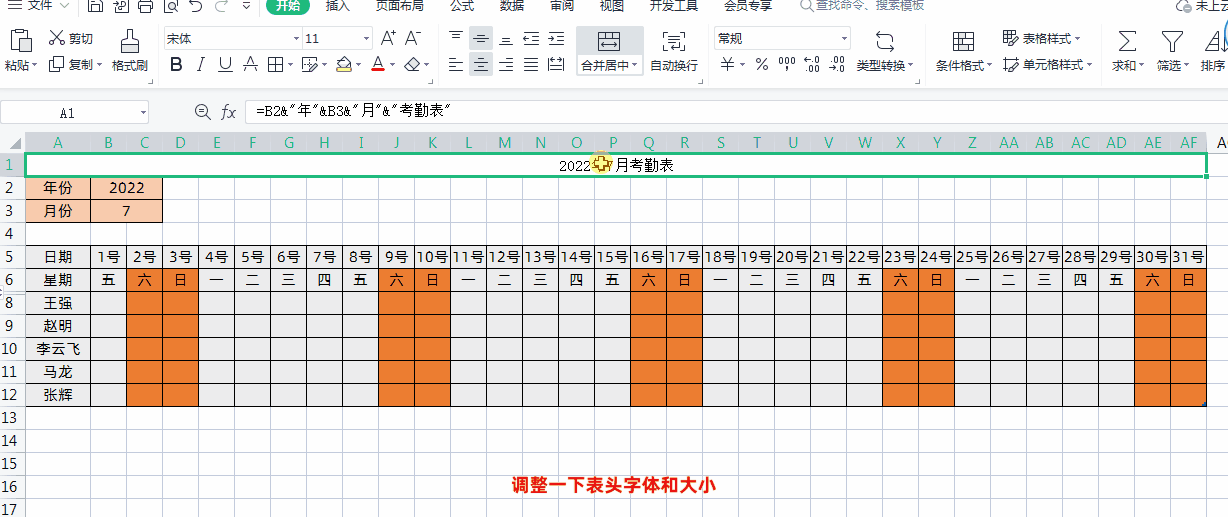This screenshot has height=517, width=1228.
Task: Click the Sum (求和) button
Action: click(1126, 51)
